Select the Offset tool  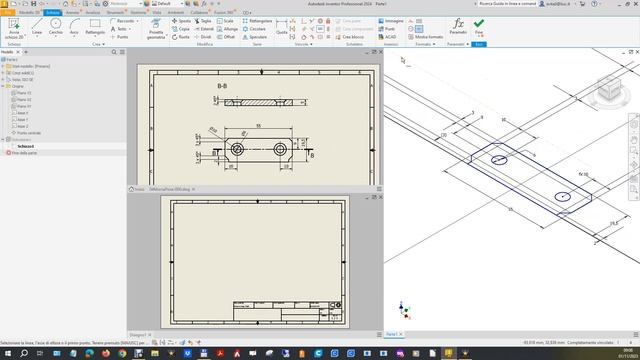226,37
